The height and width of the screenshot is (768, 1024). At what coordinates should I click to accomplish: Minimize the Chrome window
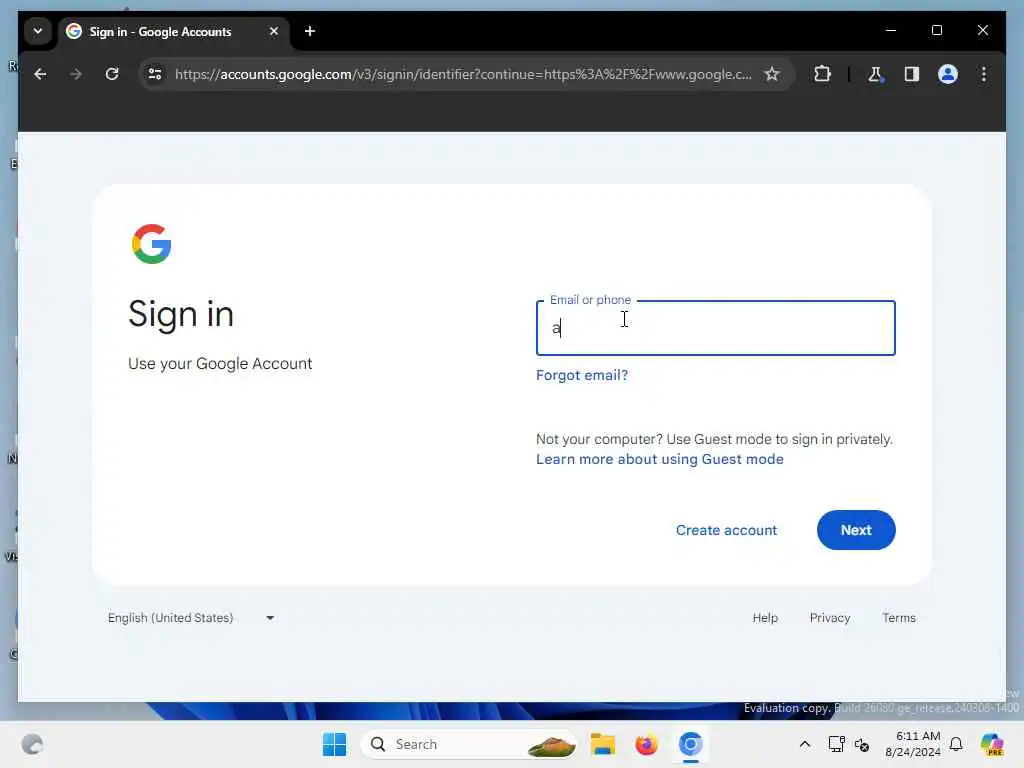coord(891,31)
